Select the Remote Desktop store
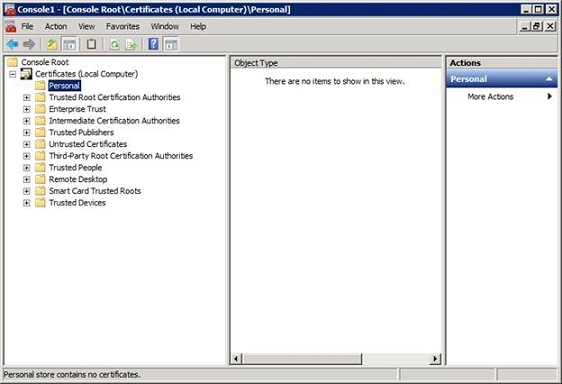The image size is (562, 384). (78, 179)
